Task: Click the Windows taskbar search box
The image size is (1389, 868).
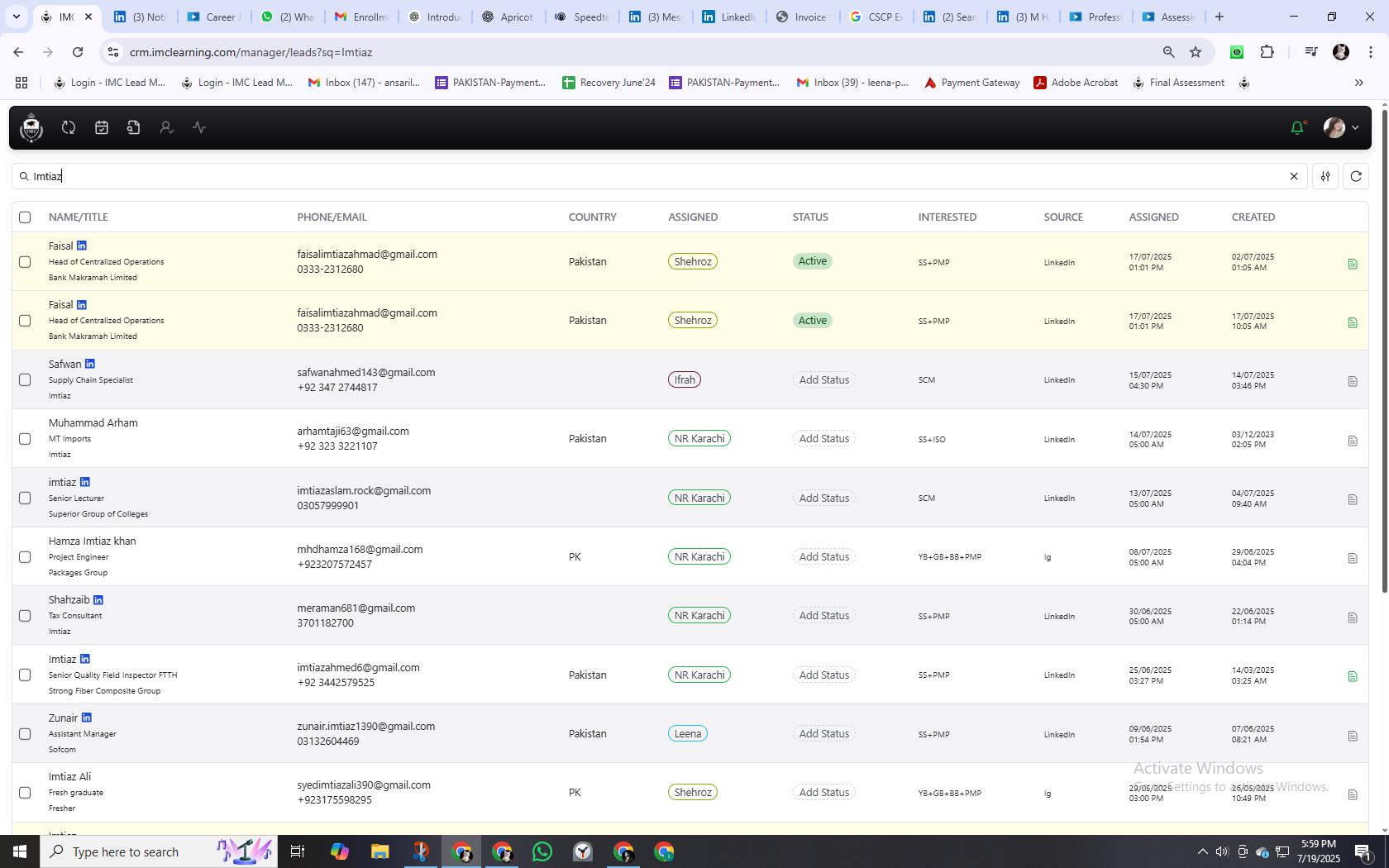Action: coord(157,851)
